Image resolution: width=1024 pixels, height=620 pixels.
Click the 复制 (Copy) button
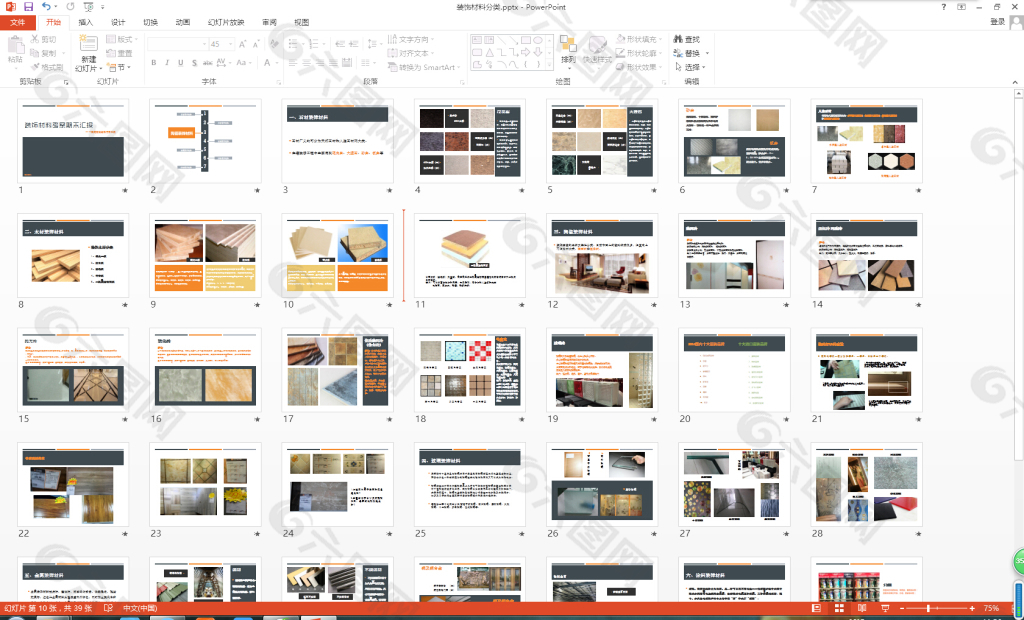[43, 53]
